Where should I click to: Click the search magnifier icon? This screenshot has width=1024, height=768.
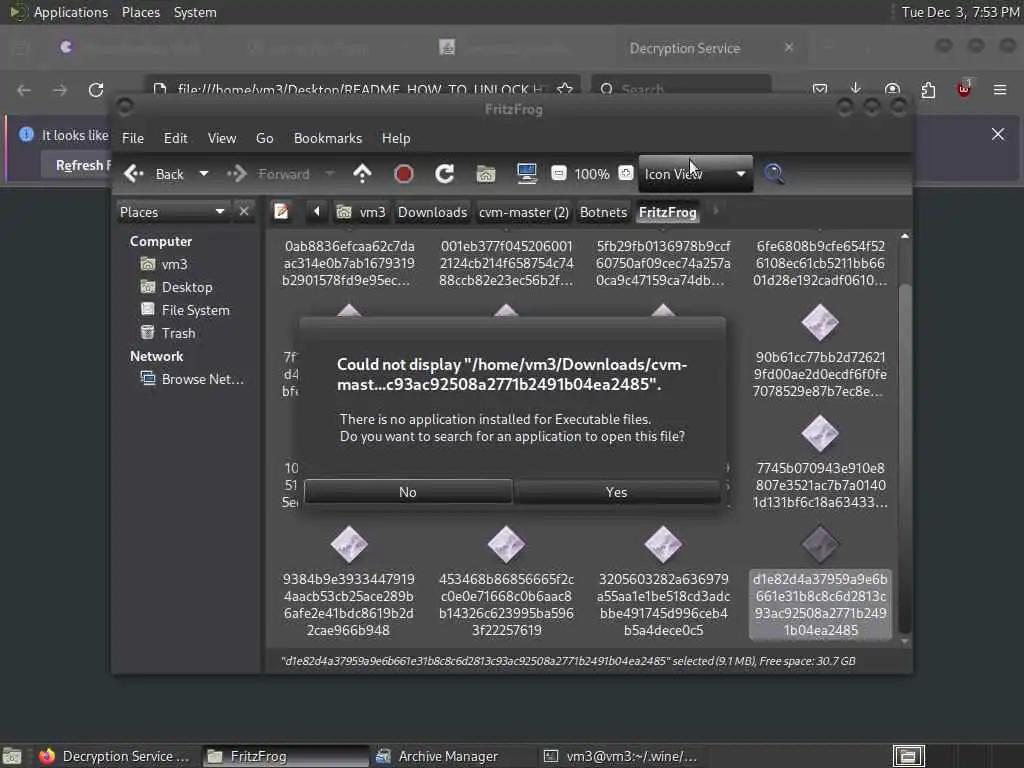click(x=774, y=174)
